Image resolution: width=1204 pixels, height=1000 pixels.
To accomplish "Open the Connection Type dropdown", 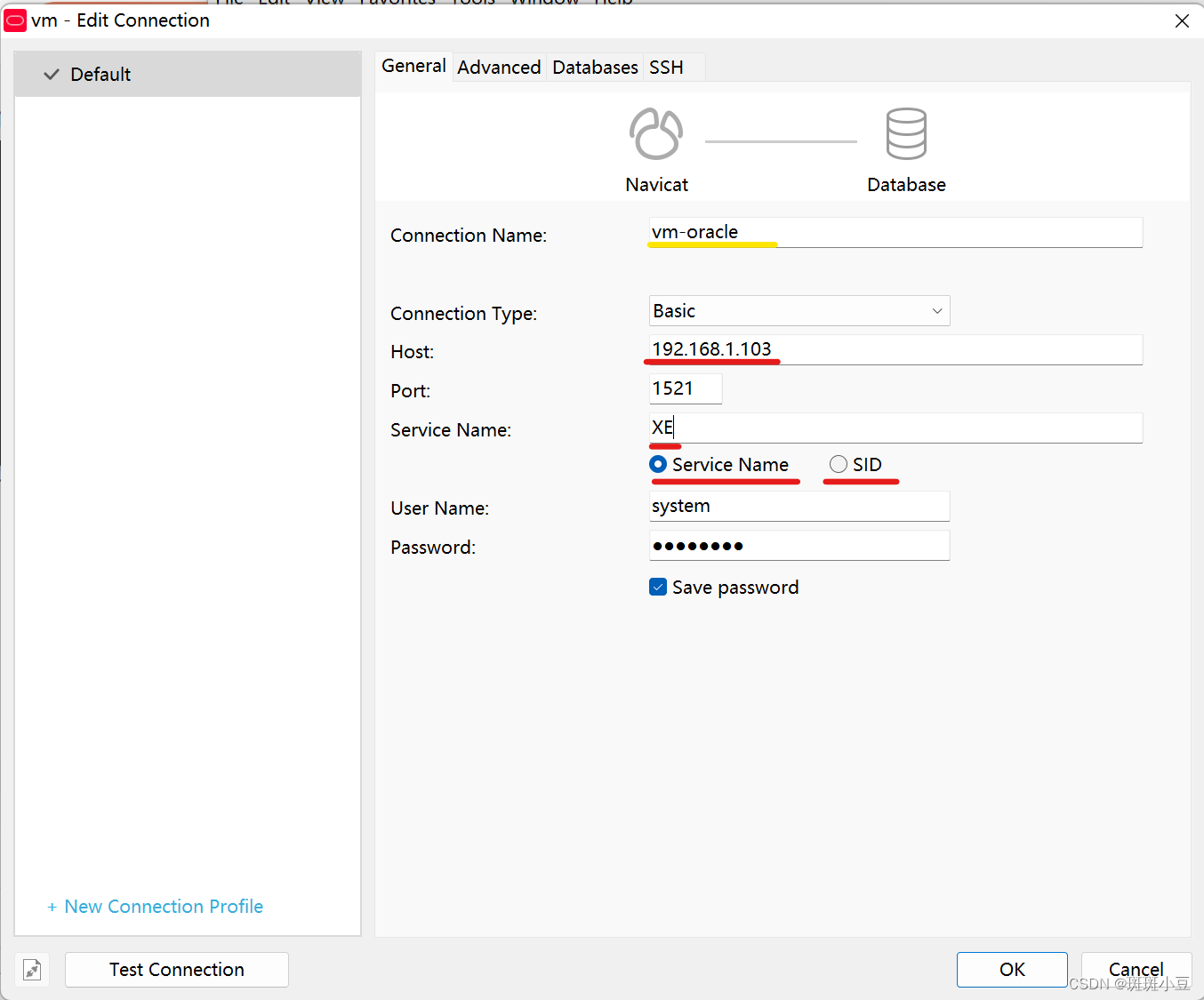I will tap(799, 311).
